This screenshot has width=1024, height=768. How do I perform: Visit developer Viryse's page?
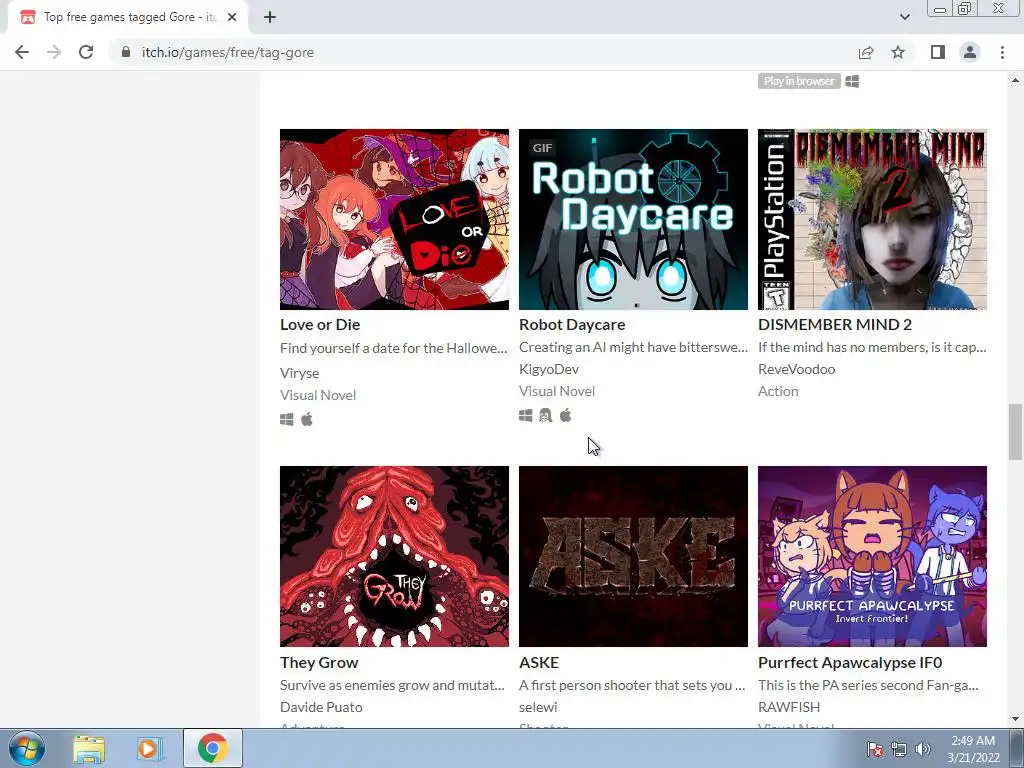(x=300, y=373)
